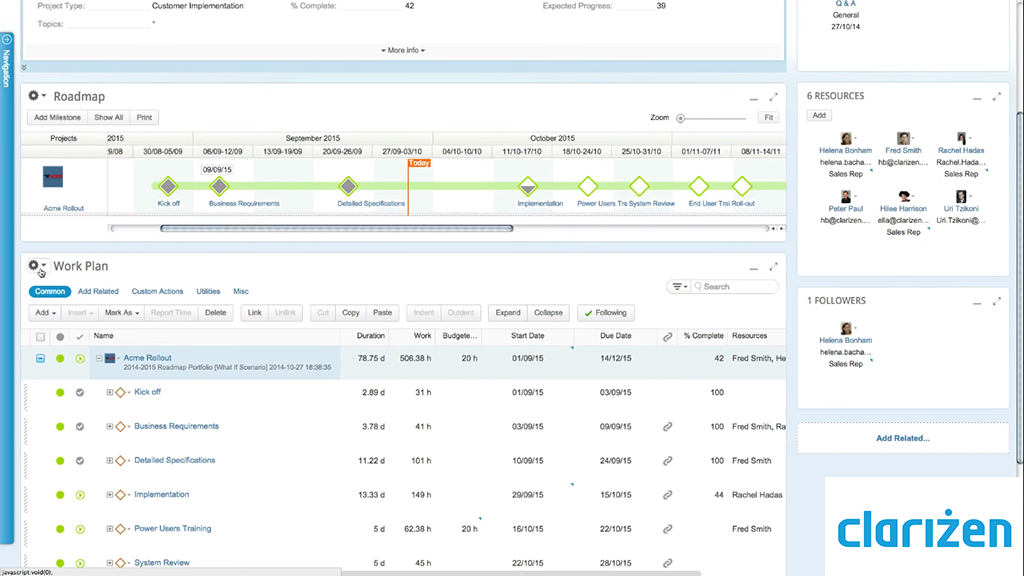
Task: Adjust the Roadmap zoom slider
Action: click(x=681, y=118)
